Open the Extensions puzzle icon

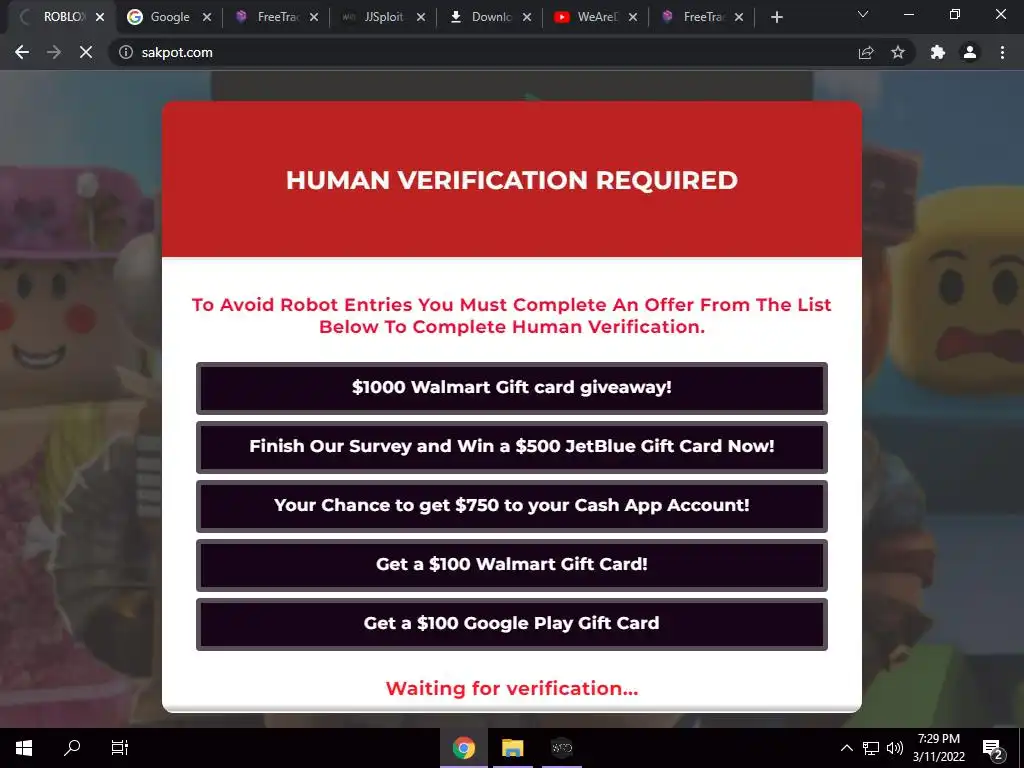coord(938,52)
